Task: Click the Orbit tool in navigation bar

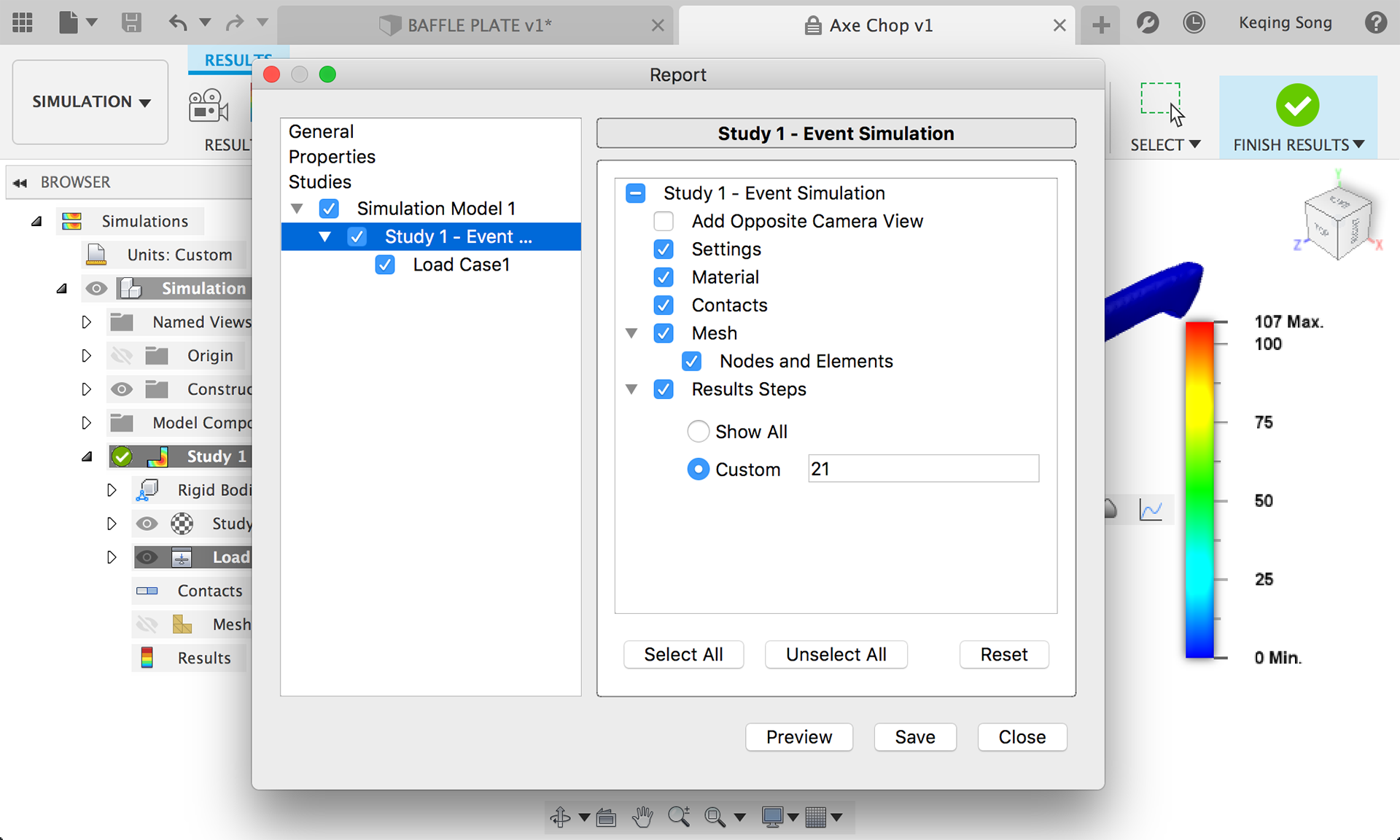Action: [x=560, y=817]
